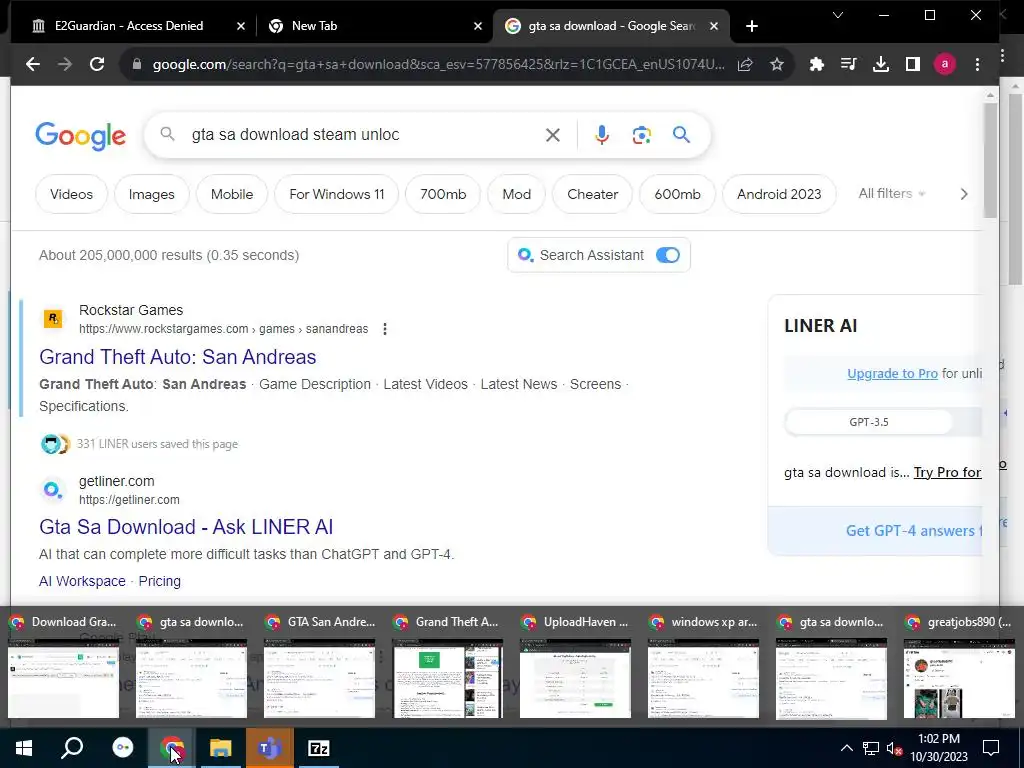This screenshot has height=768, width=1024.
Task: Submit search with blue magnifier icon
Action: pyautogui.click(x=681, y=135)
